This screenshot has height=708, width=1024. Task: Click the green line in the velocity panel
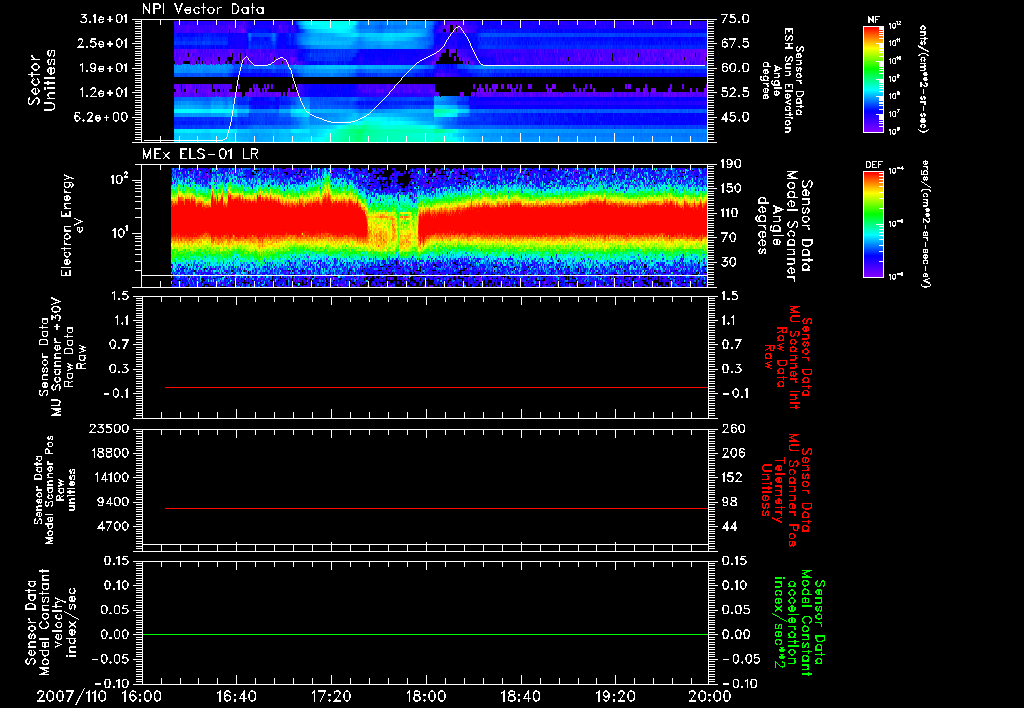coord(424,634)
